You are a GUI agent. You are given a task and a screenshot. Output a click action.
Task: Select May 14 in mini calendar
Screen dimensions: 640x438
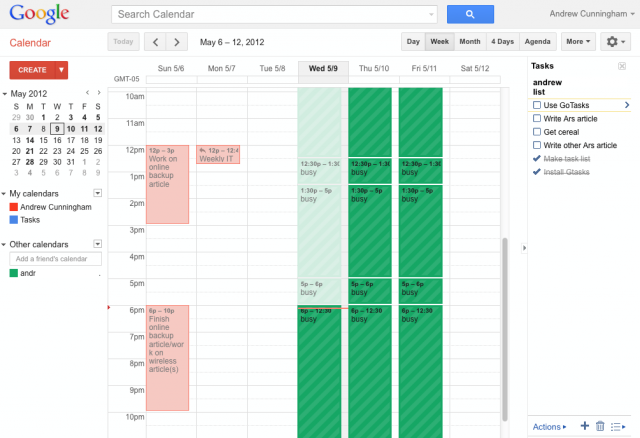pyautogui.click(x=30, y=140)
